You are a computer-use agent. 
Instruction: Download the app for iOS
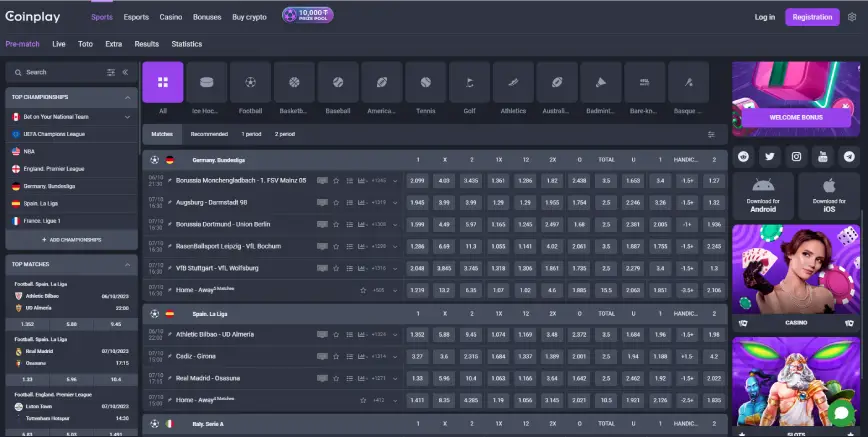point(829,196)
